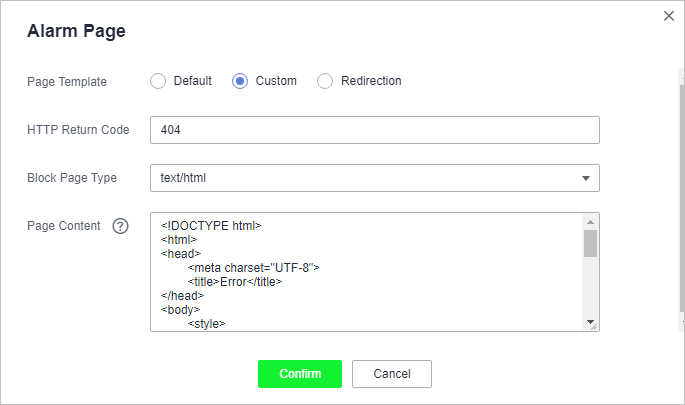
Task: Click the Page Content scrollbar thumb
Action: click(x=591, y=243)
